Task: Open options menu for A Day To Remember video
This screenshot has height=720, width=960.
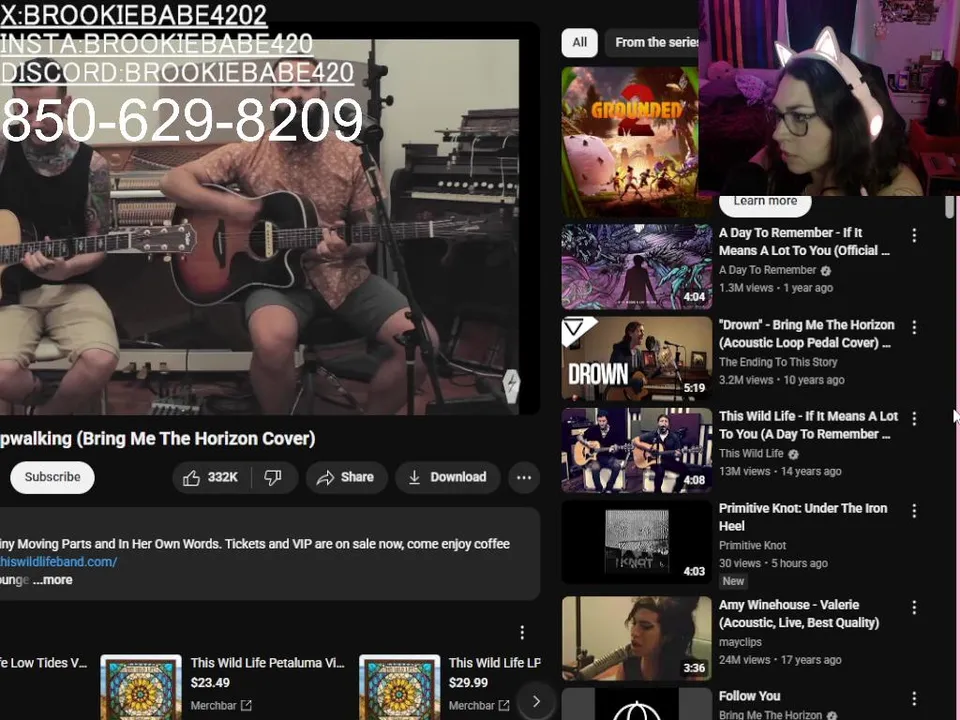Action: tap(914, 235)
